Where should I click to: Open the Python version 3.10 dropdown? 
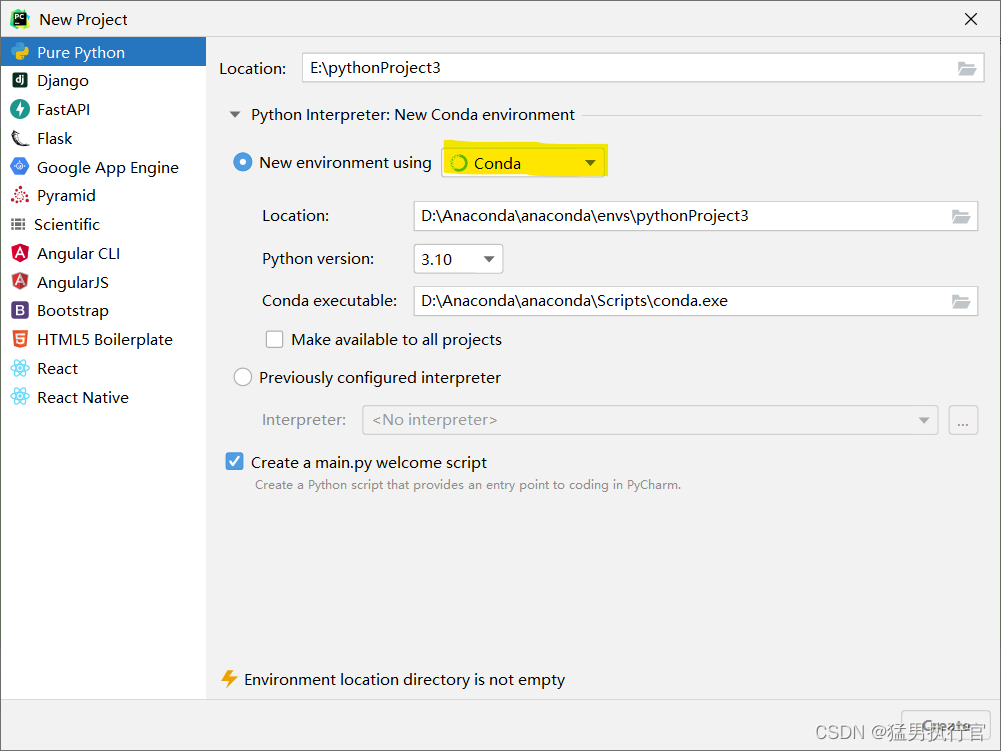point(458,259)
